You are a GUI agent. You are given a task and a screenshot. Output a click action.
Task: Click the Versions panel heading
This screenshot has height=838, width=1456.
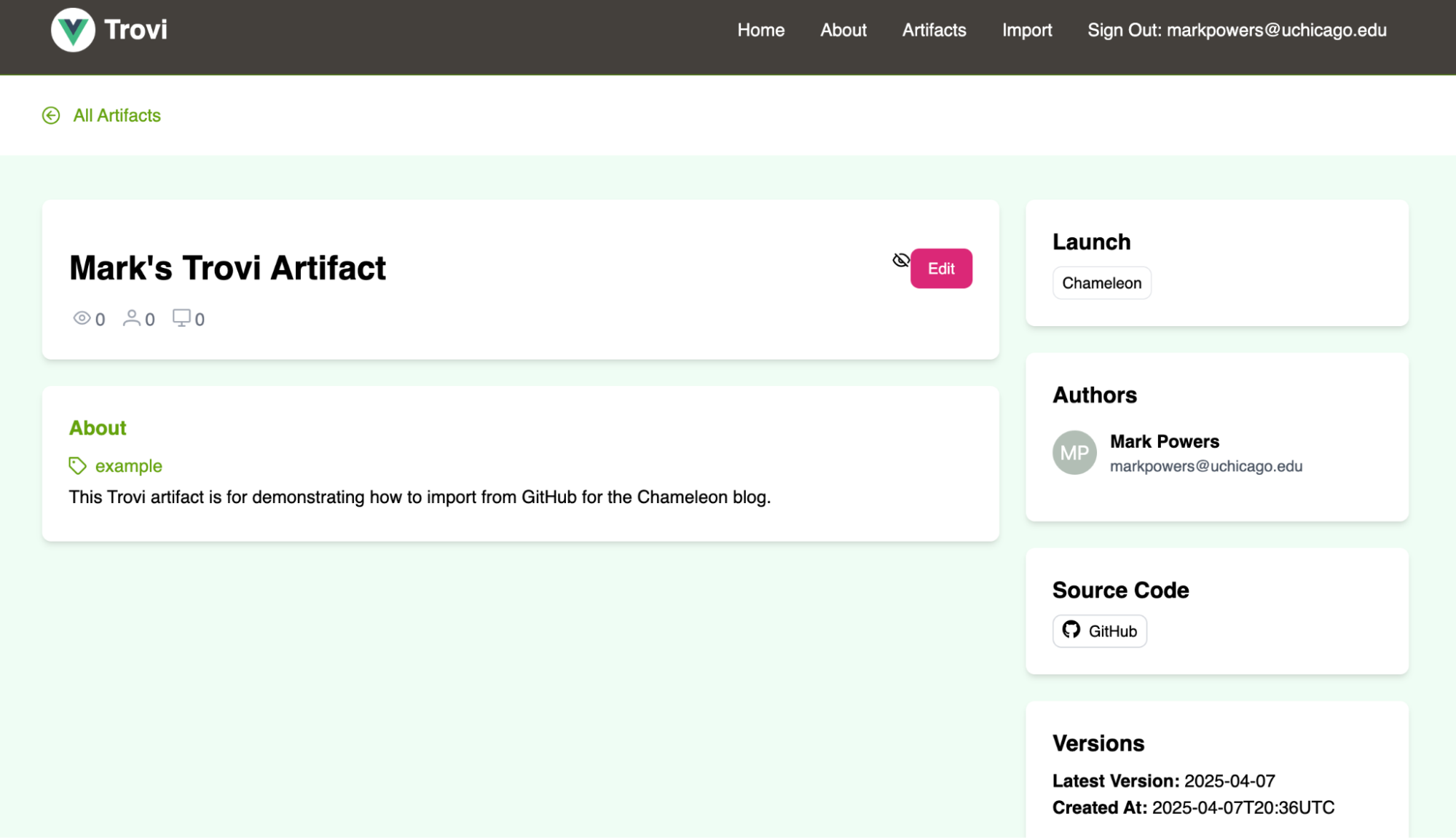tap(1098, 743)
